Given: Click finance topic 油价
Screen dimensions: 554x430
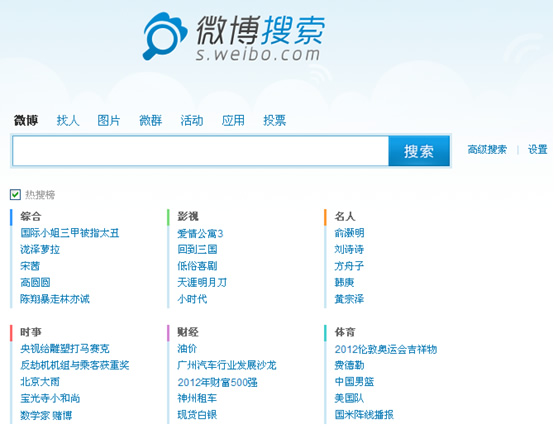Looking at the screenshot, I should [187, 349].
